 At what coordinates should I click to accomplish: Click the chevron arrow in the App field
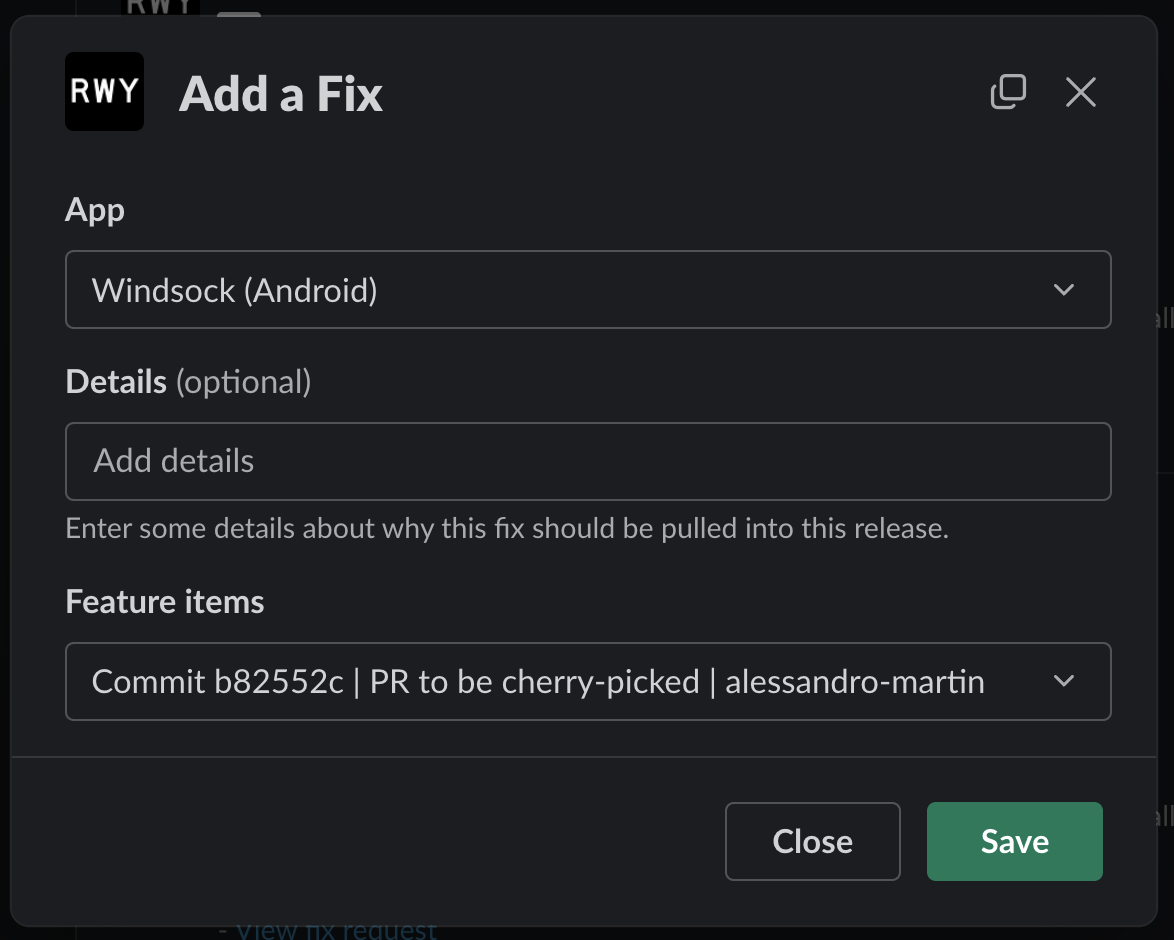tap(1064, 290)
